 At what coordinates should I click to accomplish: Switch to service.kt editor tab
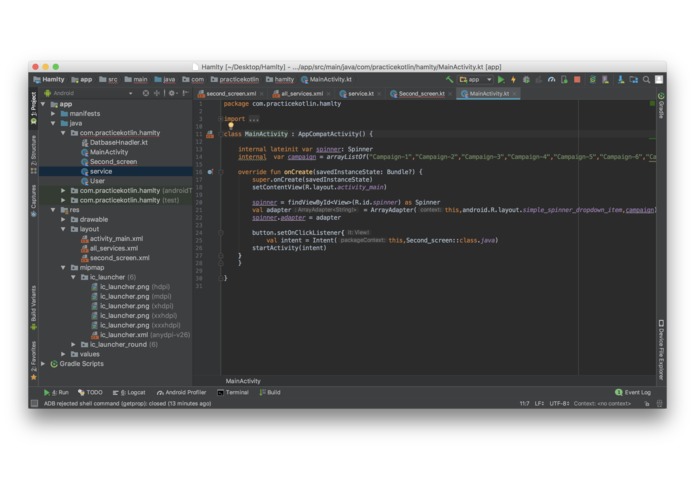(361, 93)
